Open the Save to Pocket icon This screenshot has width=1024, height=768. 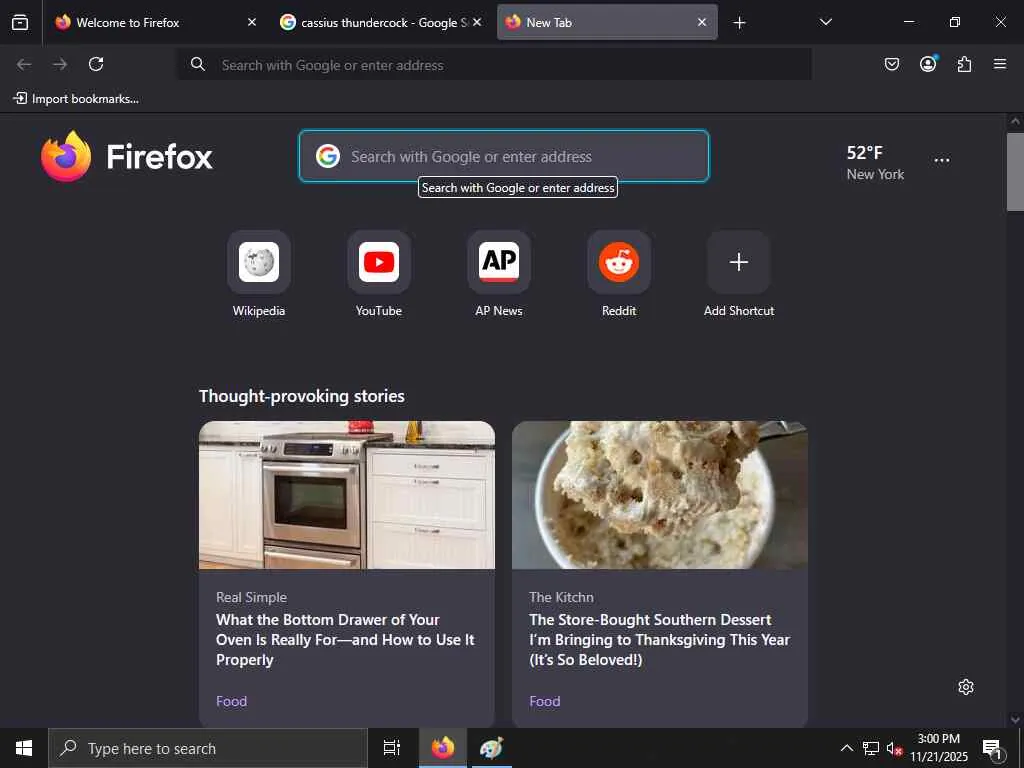coord(892,64)
